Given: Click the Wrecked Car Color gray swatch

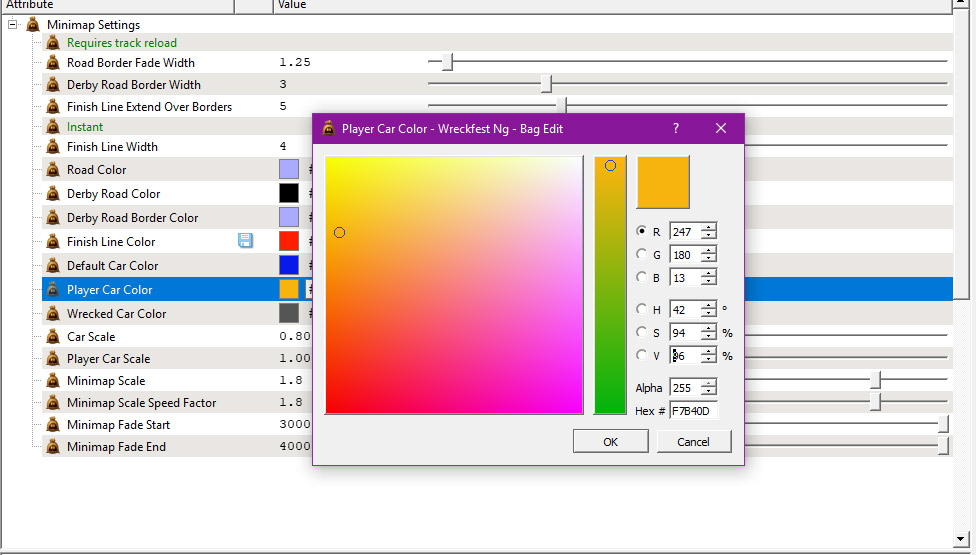Looking at the screenshot, I should (x=289, y=313).
